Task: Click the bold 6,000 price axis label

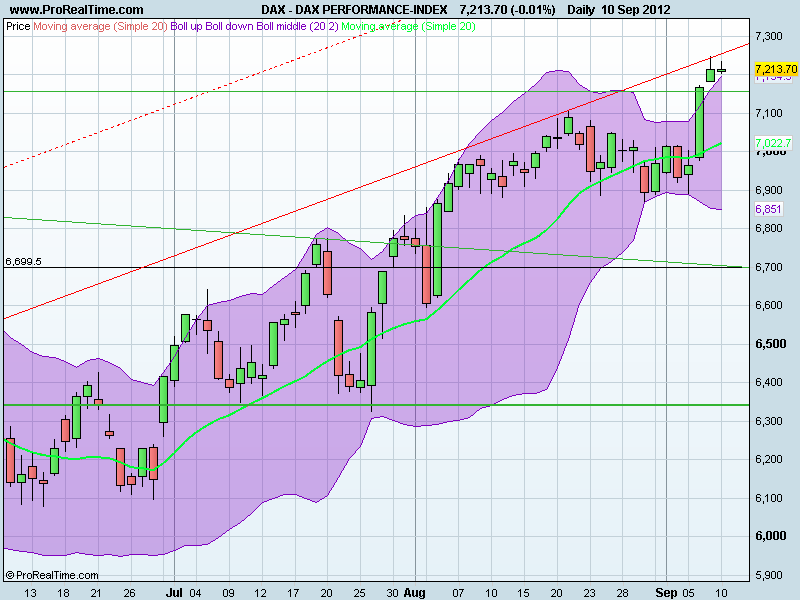Action: coord(770,536)
